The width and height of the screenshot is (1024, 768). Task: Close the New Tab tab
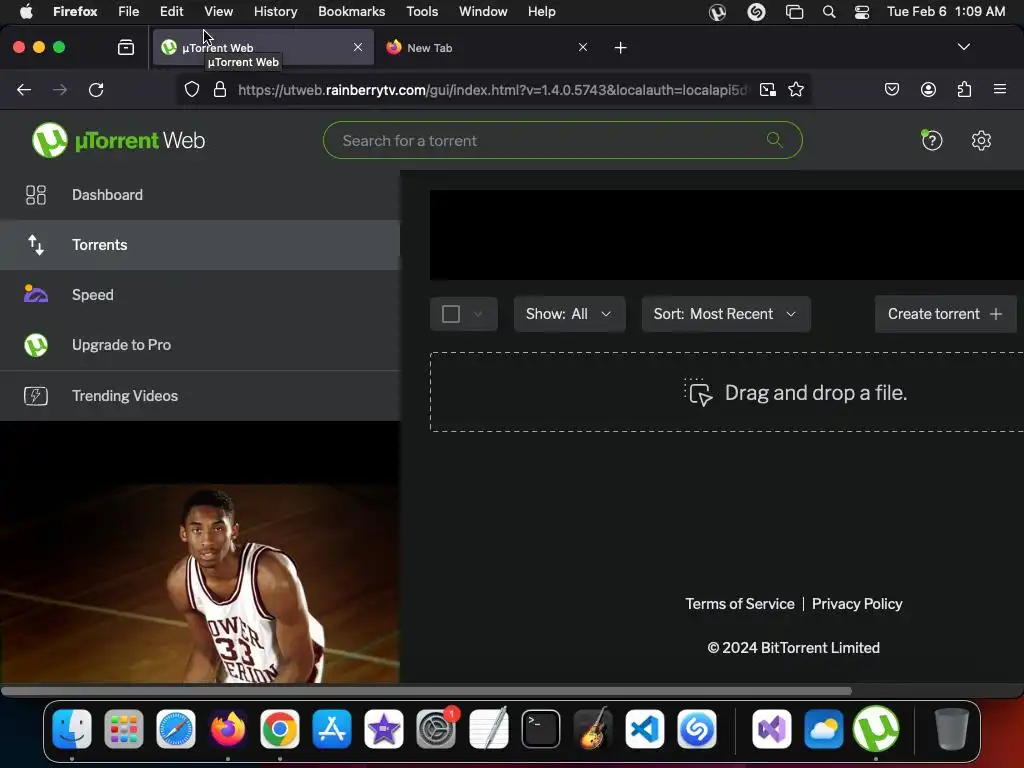click(583, 47)
